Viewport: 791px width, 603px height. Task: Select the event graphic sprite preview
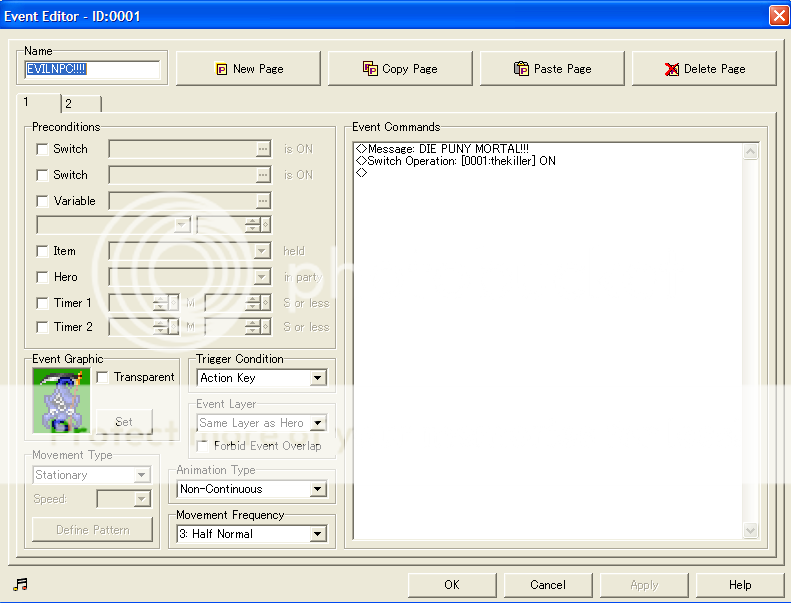61,400
